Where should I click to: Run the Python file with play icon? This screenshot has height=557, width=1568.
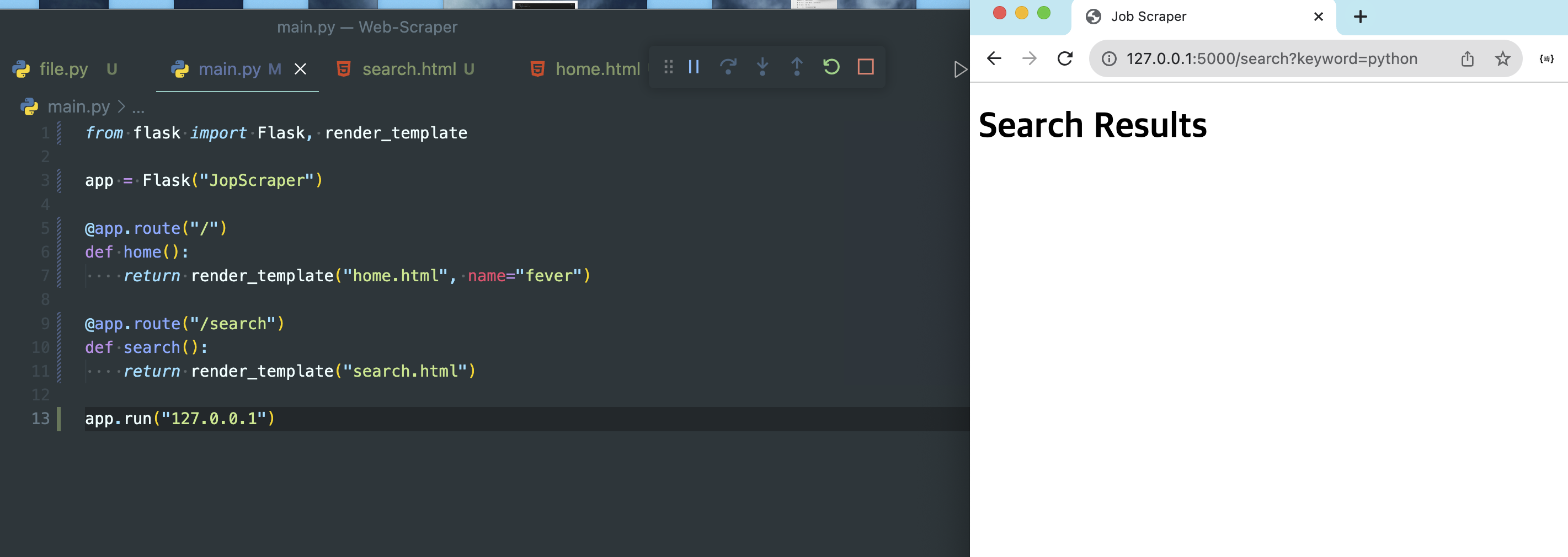click(x=960, y=69)
